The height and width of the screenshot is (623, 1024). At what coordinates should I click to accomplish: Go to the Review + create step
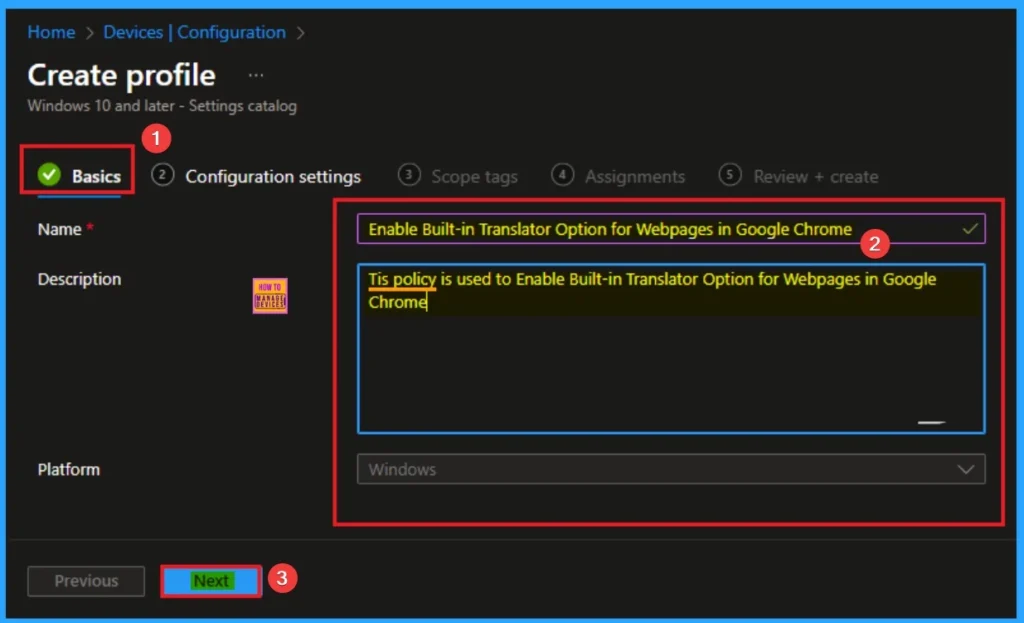pyautogui.click(x=798, y=176)
